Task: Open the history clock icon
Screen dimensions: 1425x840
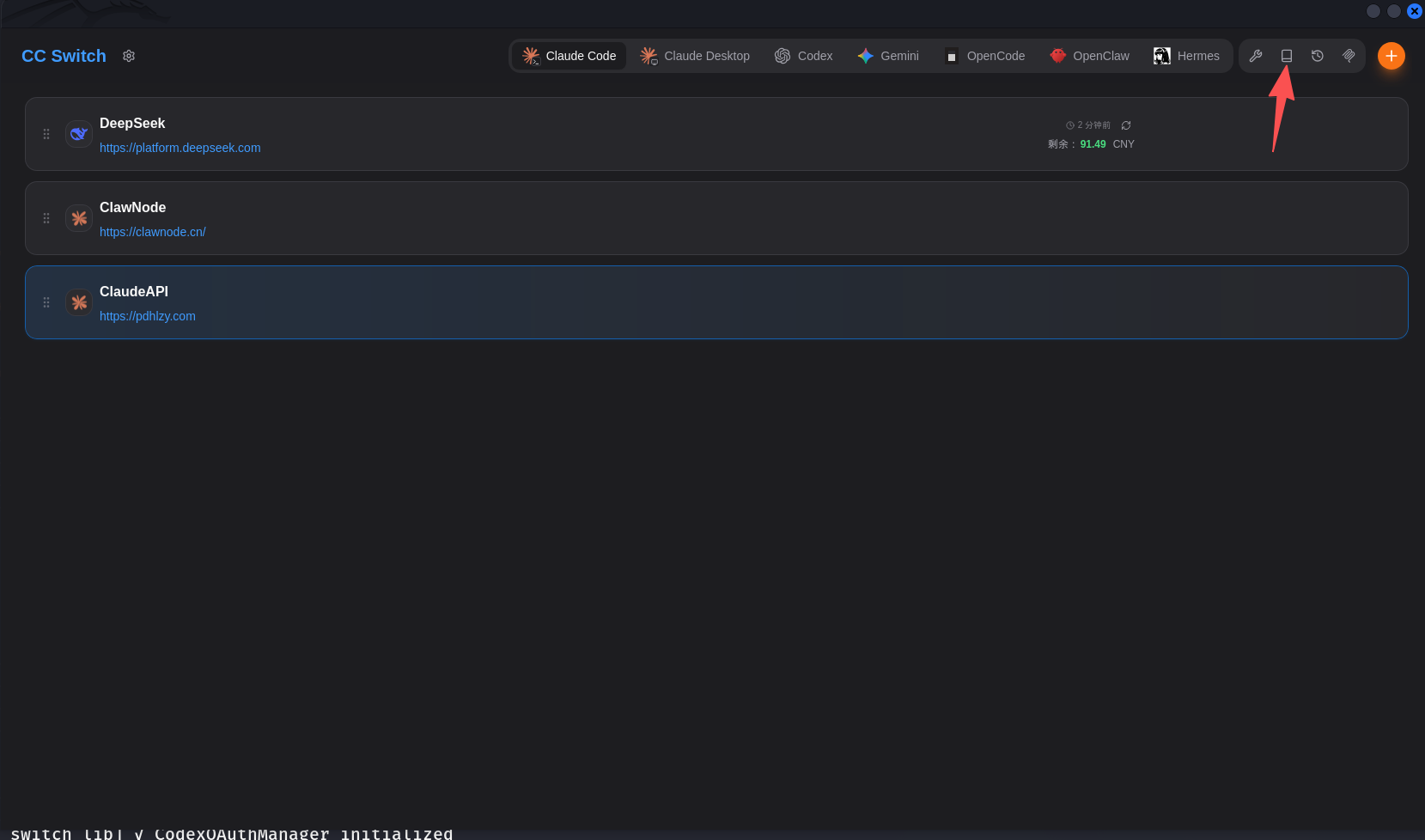Action: [x=1318, y=56]
